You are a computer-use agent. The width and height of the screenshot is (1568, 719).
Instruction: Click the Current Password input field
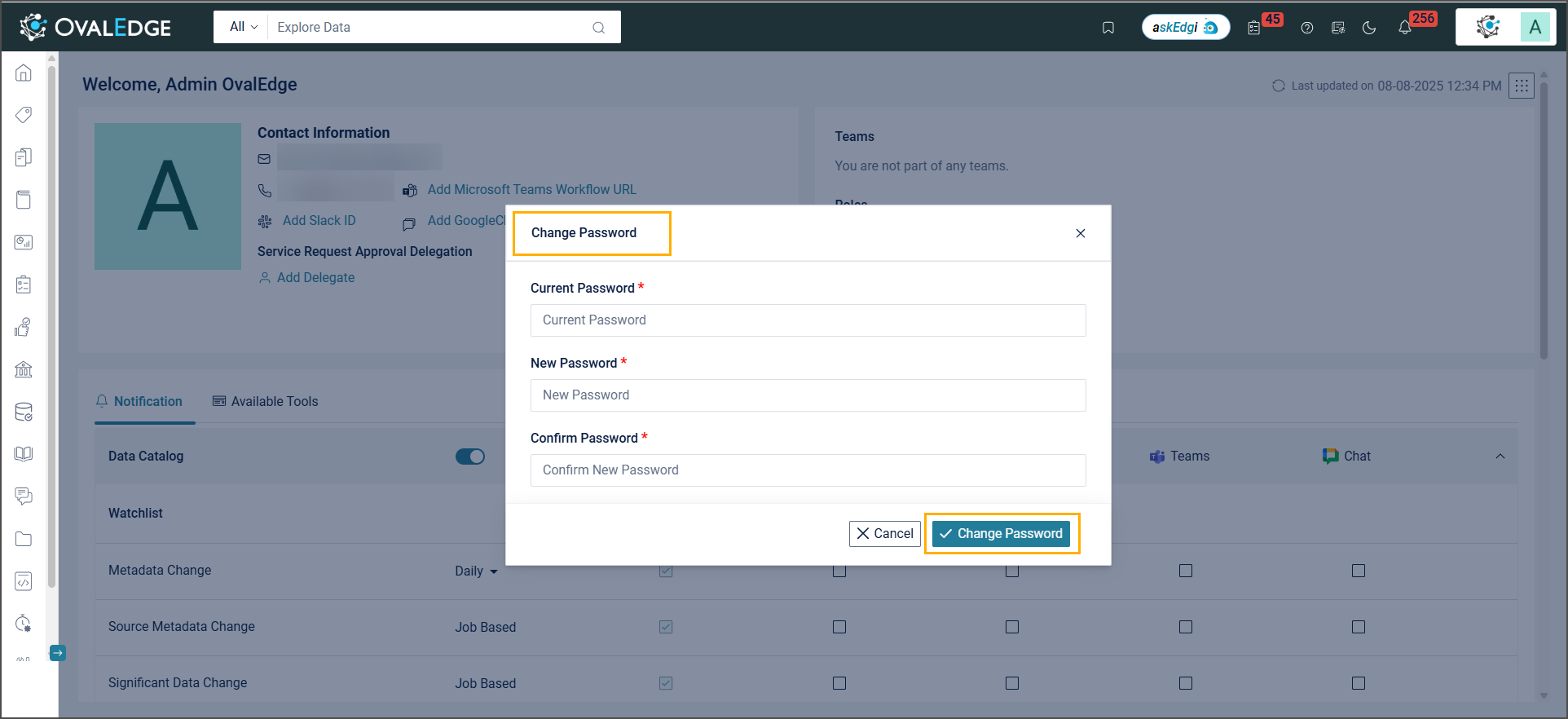(808, 320)
